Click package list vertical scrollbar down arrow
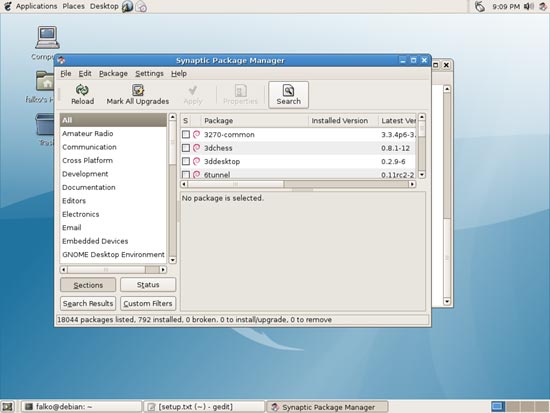 coord(422,174)
